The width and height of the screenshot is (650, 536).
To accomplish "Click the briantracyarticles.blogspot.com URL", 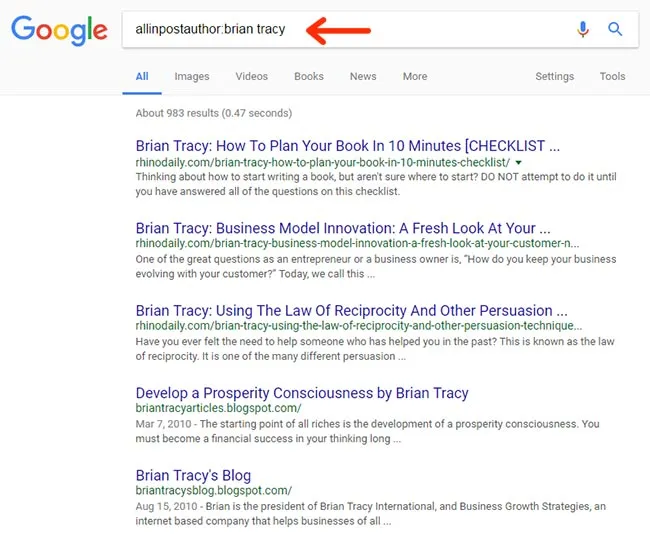I will pos(218,408).
